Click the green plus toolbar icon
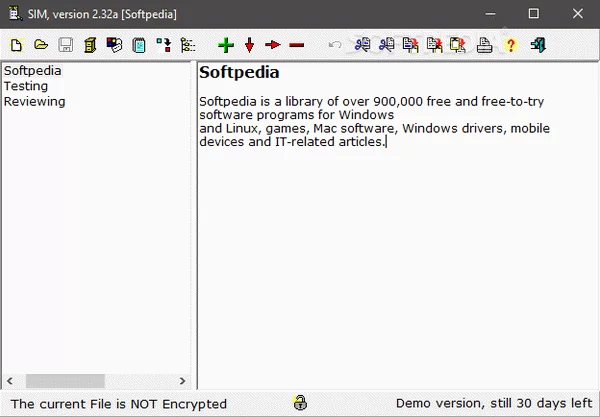This screenshot has height=417, width=600. click(x=225, y=45)
